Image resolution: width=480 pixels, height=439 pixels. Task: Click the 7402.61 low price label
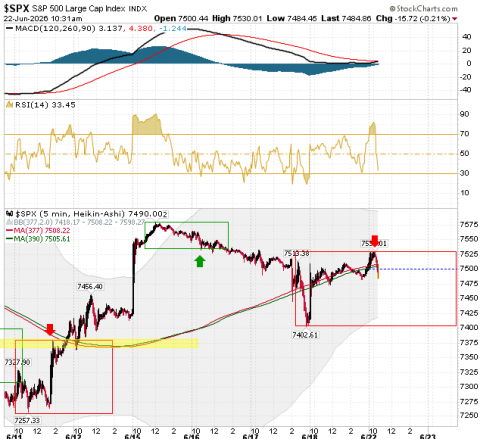click(x=305, y=335)
